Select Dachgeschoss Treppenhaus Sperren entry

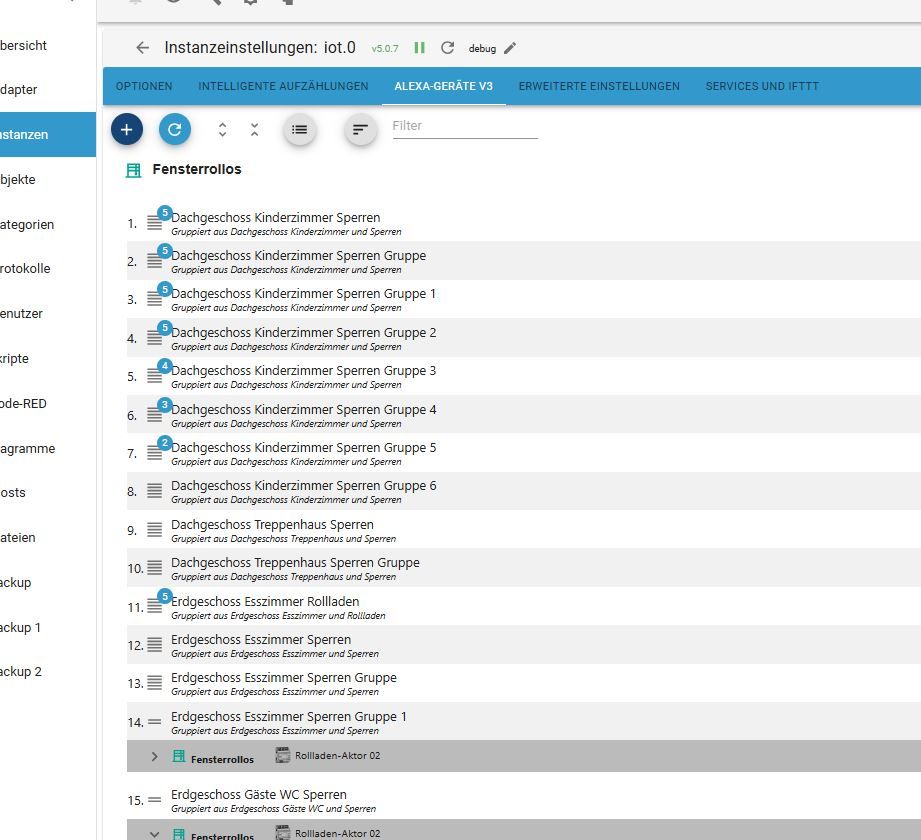[272, 525]
